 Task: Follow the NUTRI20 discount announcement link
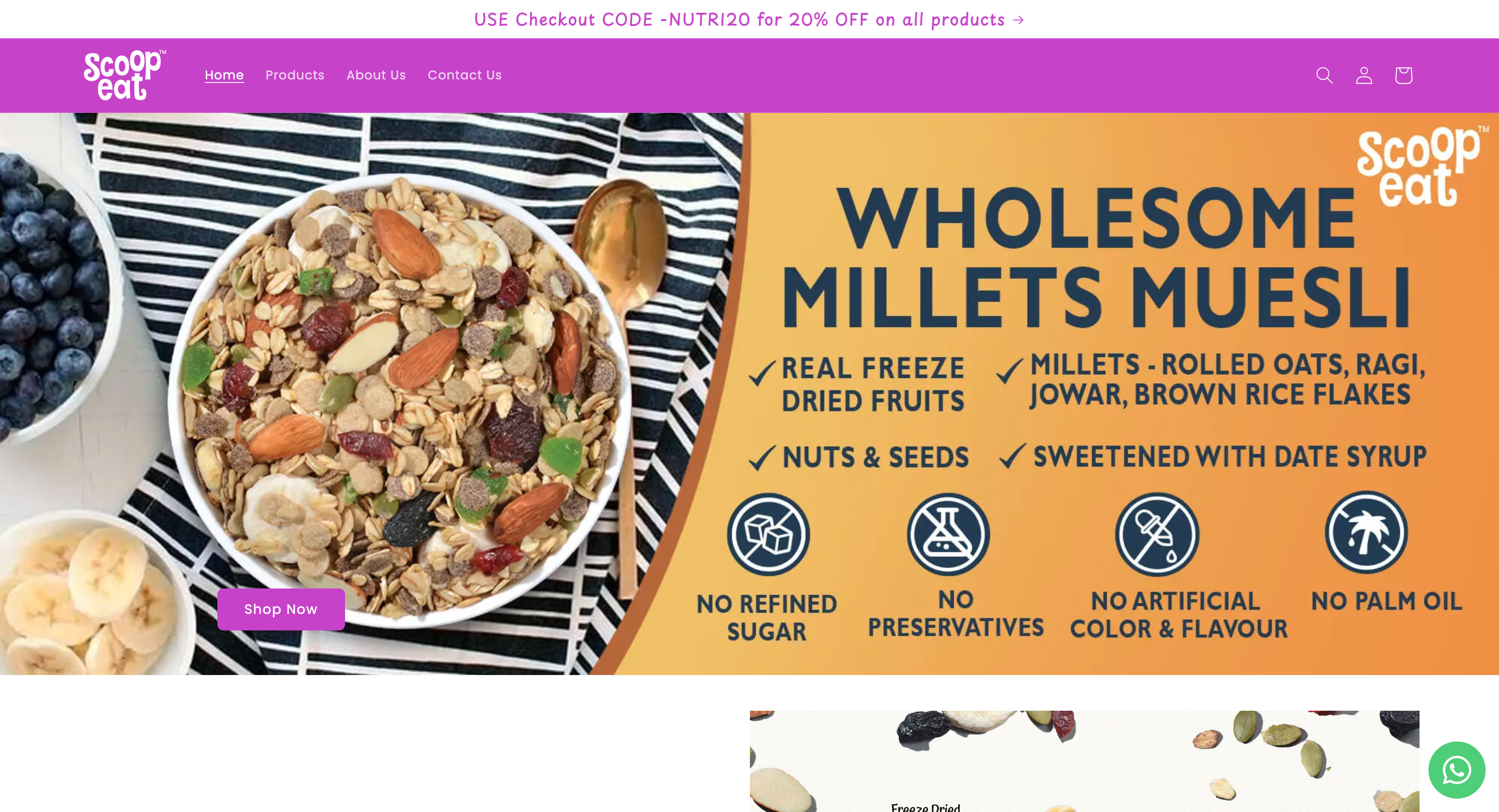pos(749,20)
